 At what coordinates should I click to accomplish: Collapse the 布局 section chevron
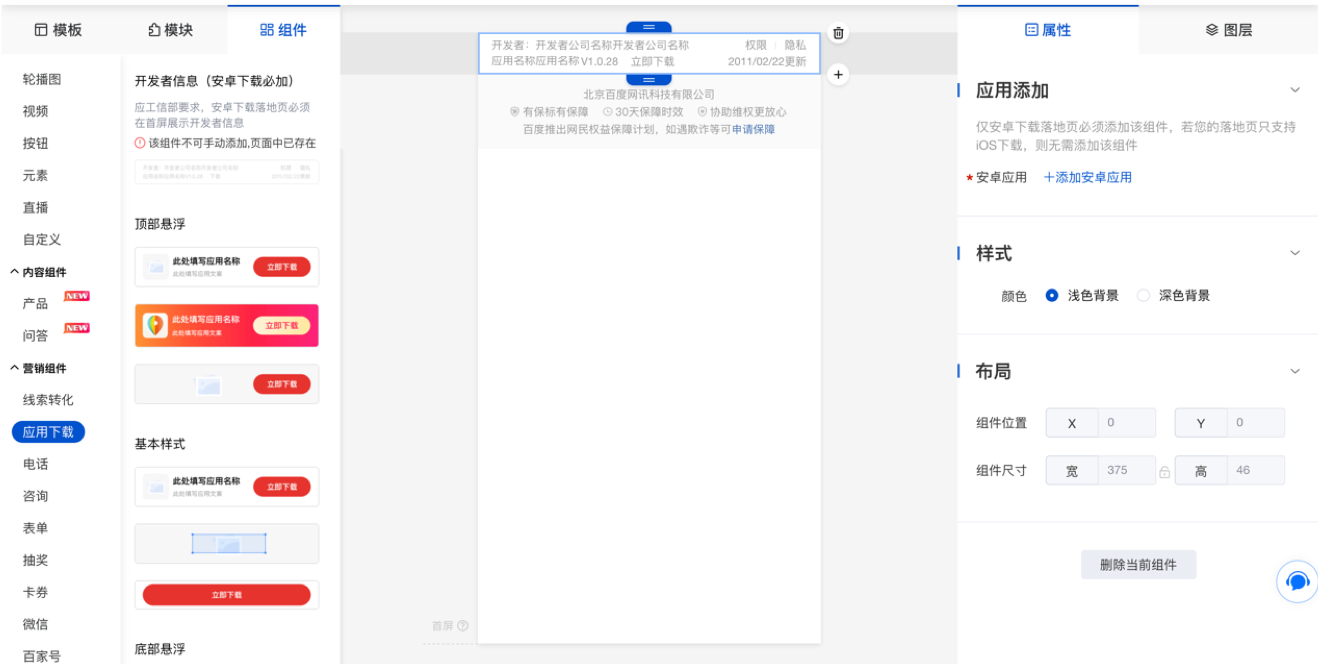coord(1295,371)
